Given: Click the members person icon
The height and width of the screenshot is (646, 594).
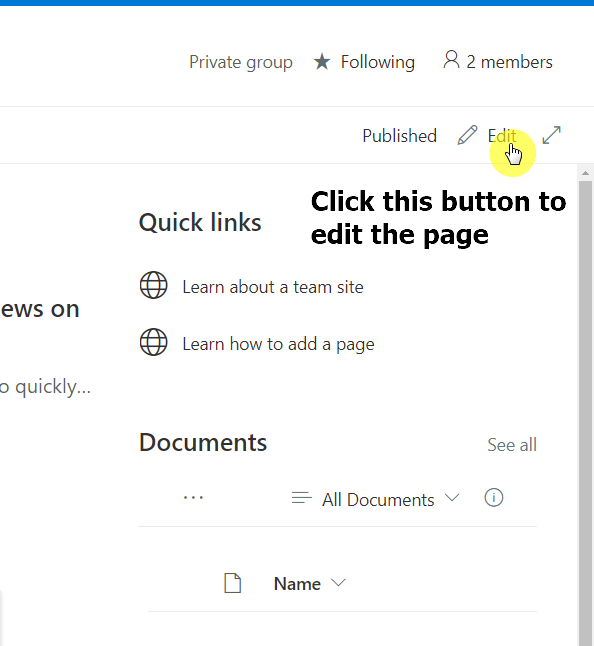Looking at the screenshot, I should coord(451,60).
